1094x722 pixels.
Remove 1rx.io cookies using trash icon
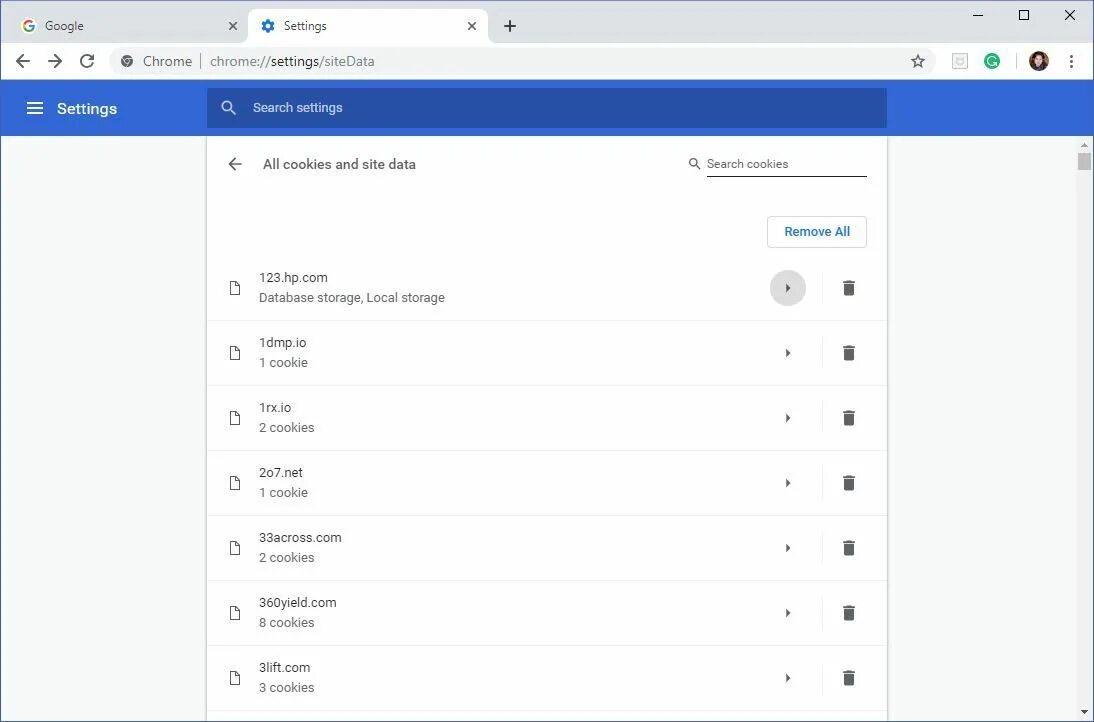[848, 418]
